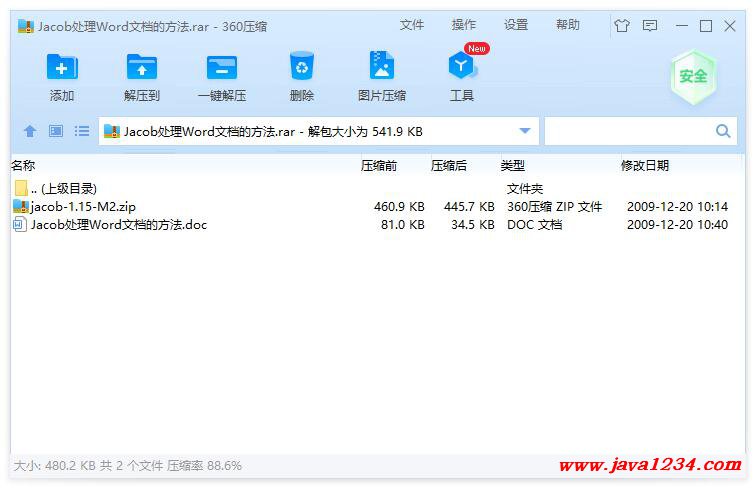The width and height of the screenshot is (756, 488).
Task: Select jacob-1.15-M2.zip file name
Action: click(83, 207)
